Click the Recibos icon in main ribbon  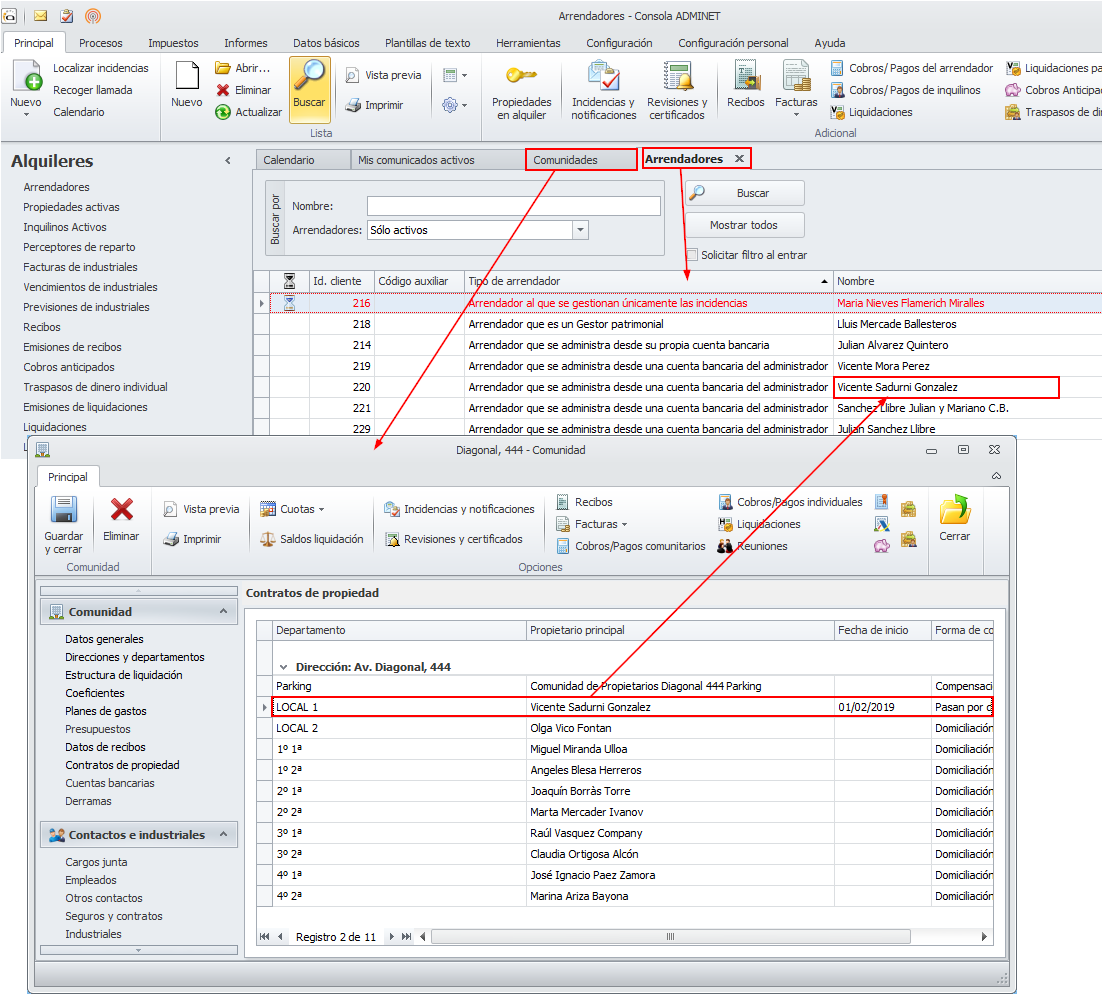[746, 76]
